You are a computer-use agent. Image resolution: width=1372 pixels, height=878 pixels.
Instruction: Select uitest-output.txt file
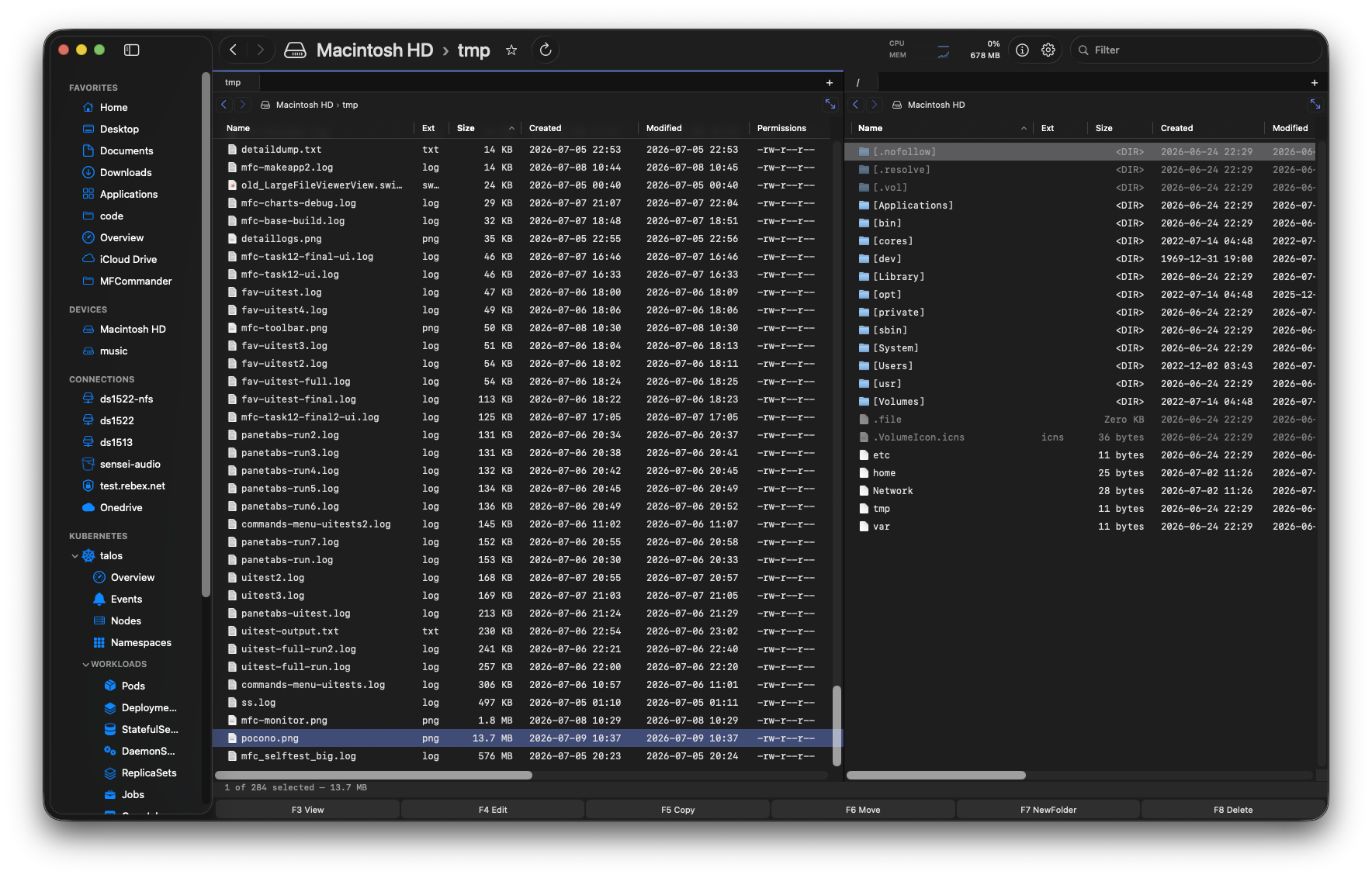click(x=528, y=631)
